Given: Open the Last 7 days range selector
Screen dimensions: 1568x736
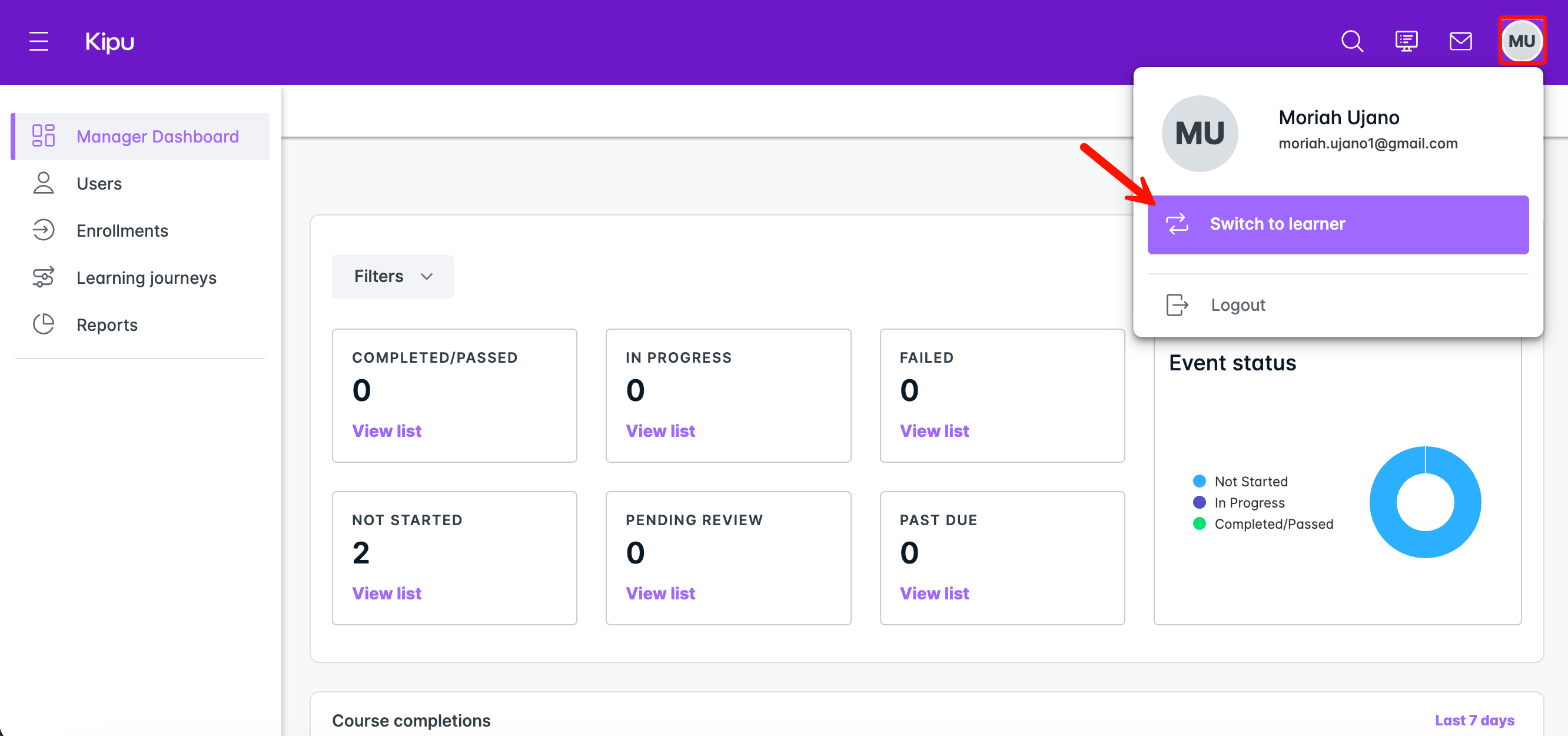Looking at the screenshot, I should pyautogui.click(x=1474, y=720).
